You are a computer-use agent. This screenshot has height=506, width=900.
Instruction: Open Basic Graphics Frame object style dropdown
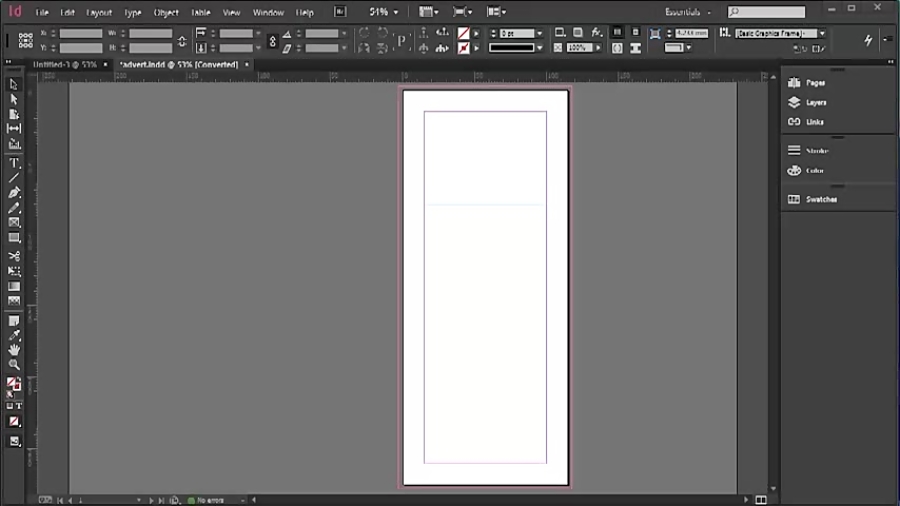pos(822,33)
